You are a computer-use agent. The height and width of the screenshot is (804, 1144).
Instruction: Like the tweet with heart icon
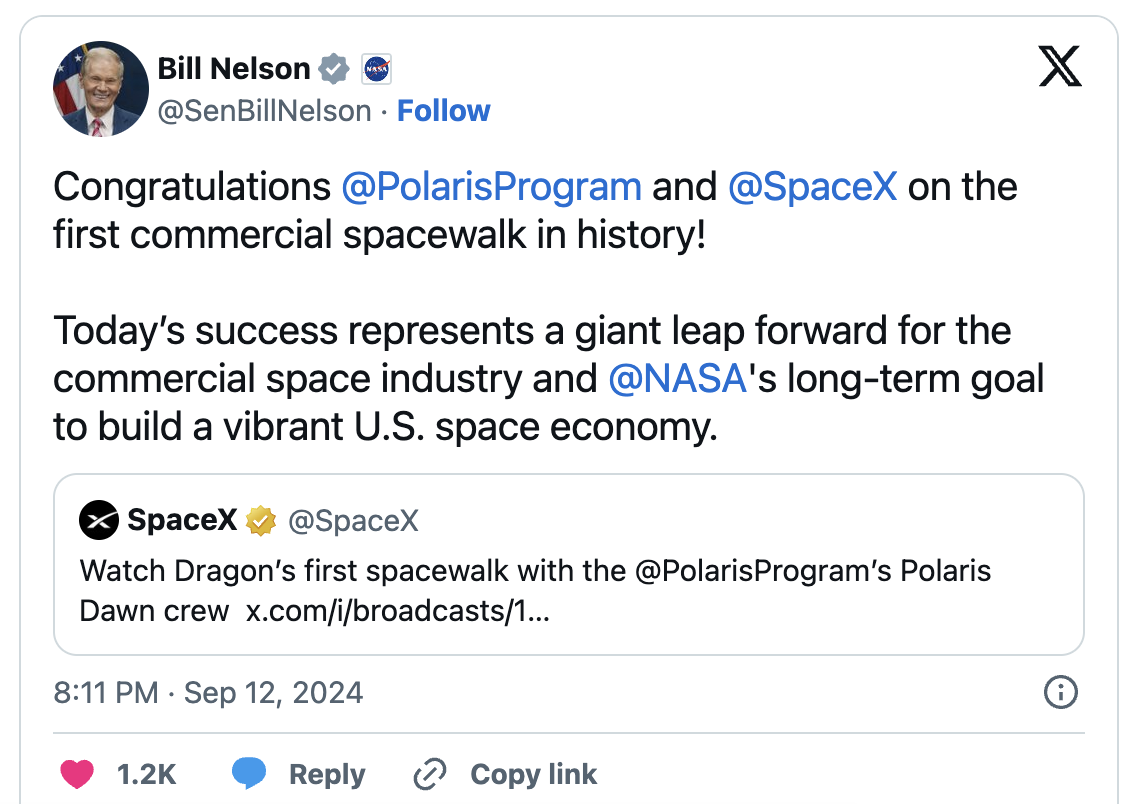tap(77, 774)
